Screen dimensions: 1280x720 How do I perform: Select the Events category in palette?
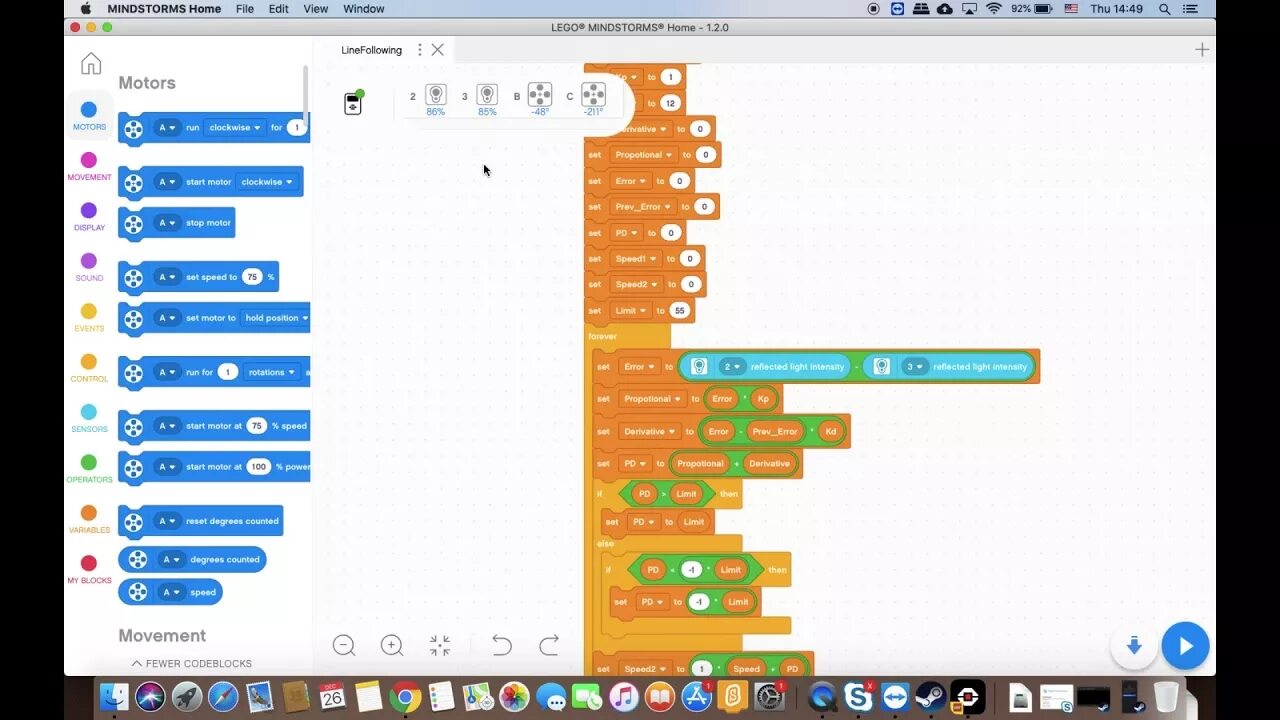coord(89,317)
